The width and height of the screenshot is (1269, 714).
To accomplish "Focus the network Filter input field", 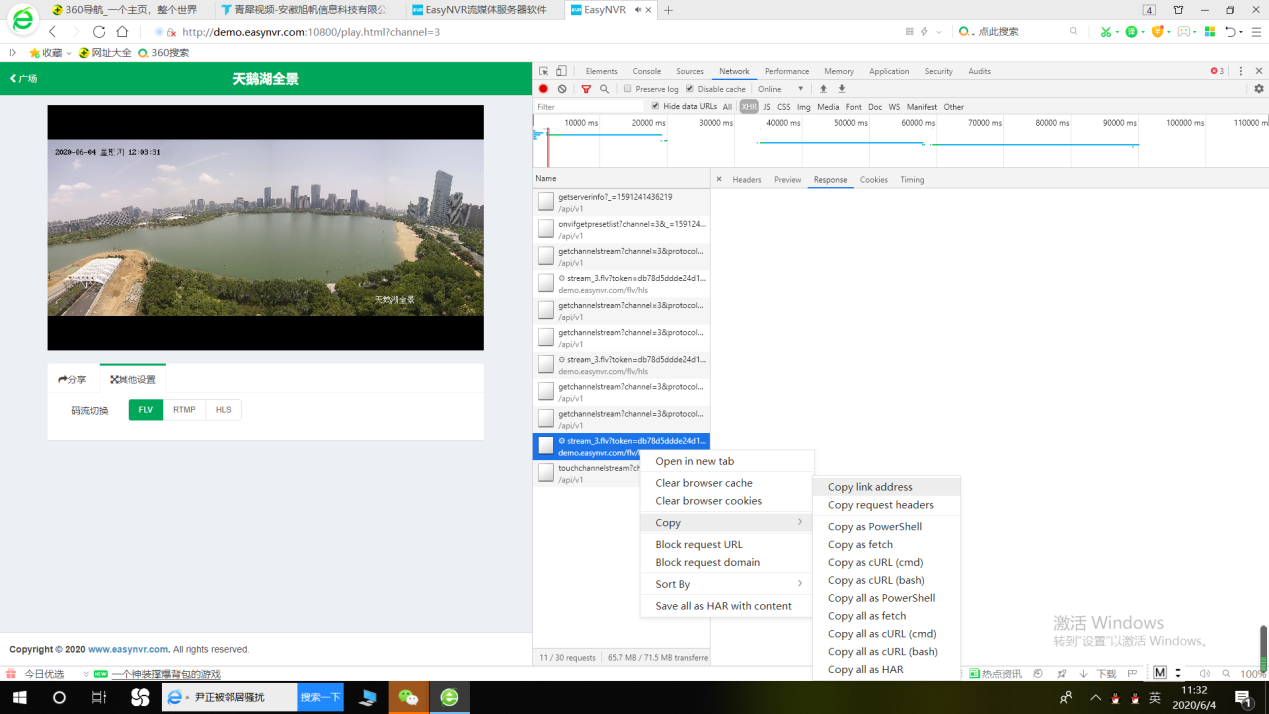I will coord(590,106).
